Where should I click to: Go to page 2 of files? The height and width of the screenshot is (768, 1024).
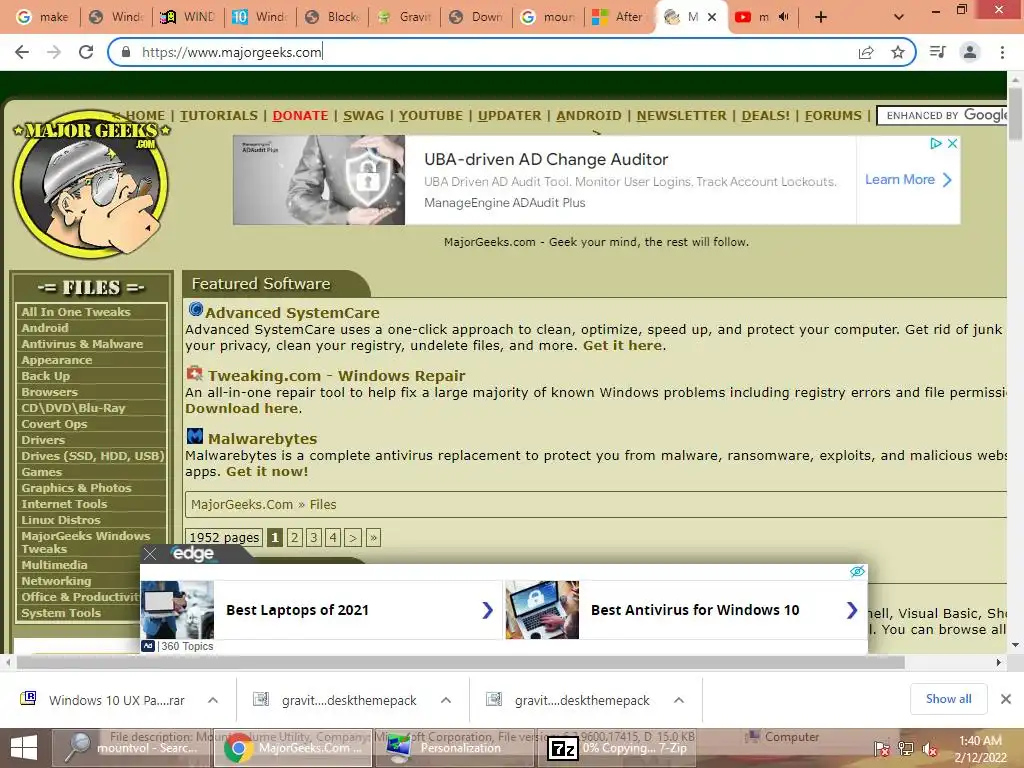[295, 537]
